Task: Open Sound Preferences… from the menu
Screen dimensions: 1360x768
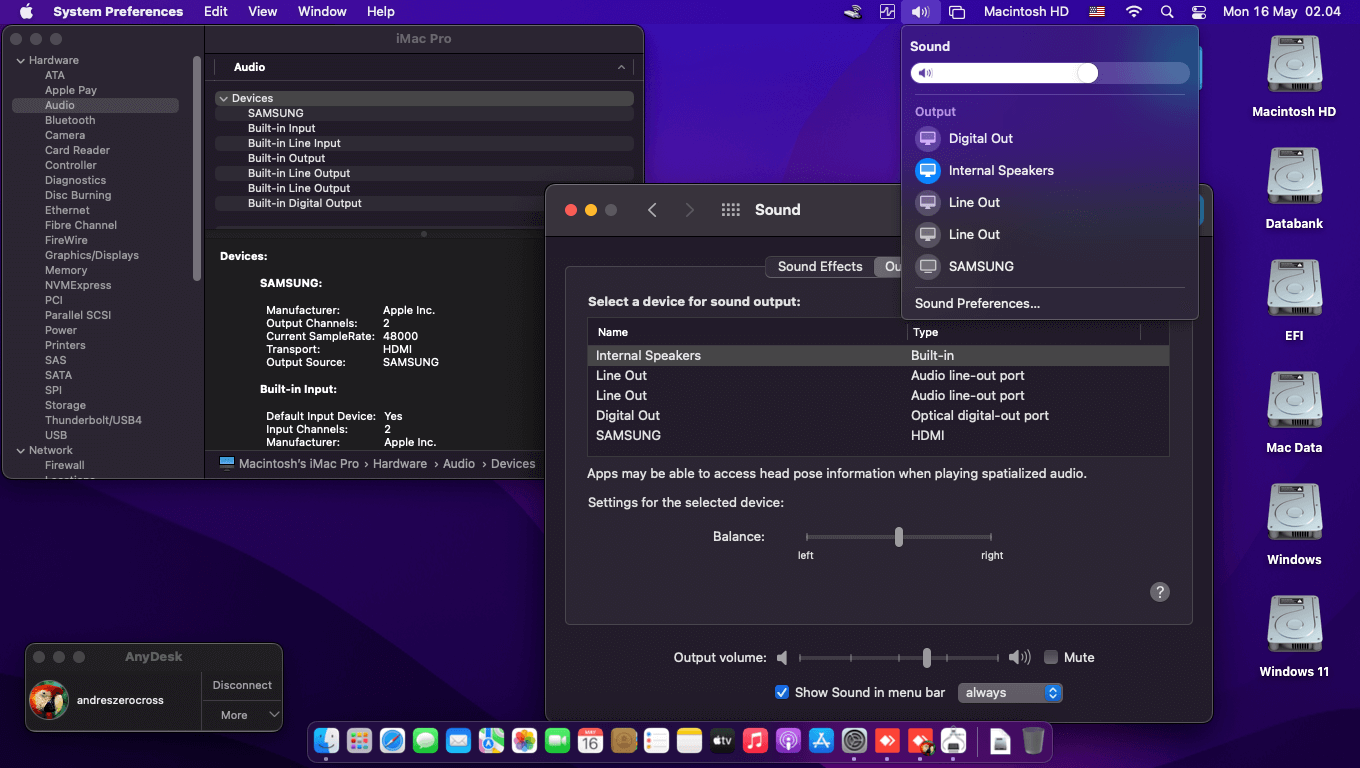Action: coord(977,304)
